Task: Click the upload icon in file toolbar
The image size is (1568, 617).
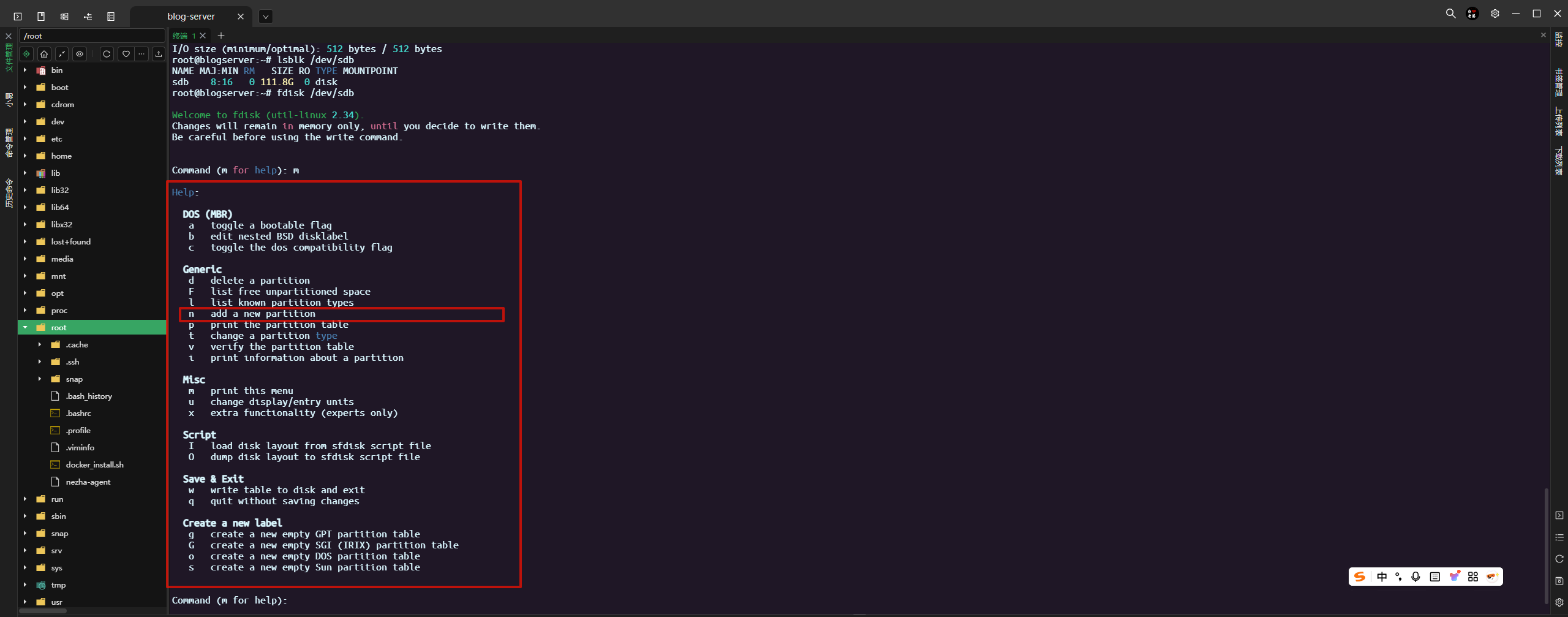Action: tap(159, 54)
